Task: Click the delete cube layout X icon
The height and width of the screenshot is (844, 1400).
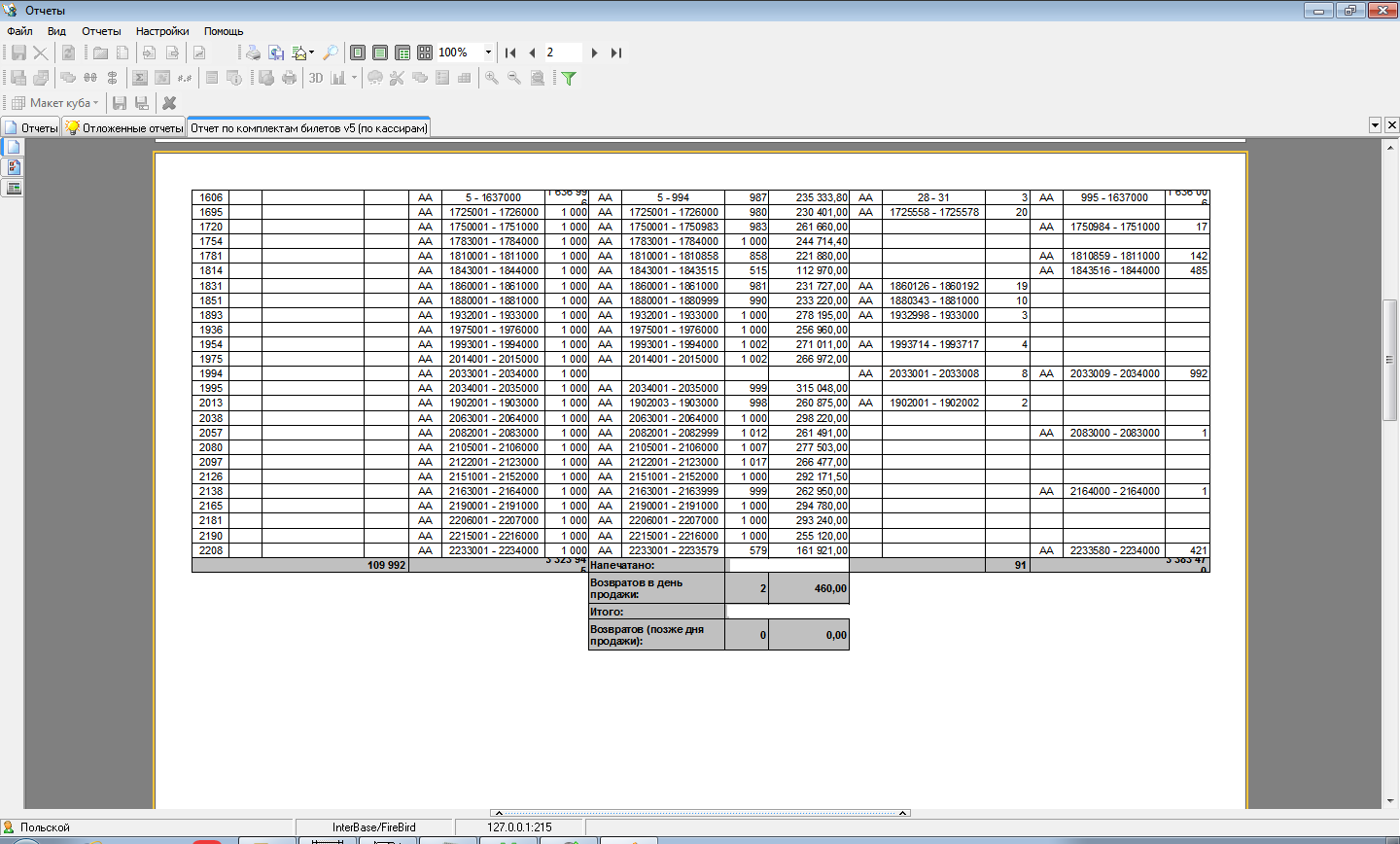Action: (x=169, y=102)
